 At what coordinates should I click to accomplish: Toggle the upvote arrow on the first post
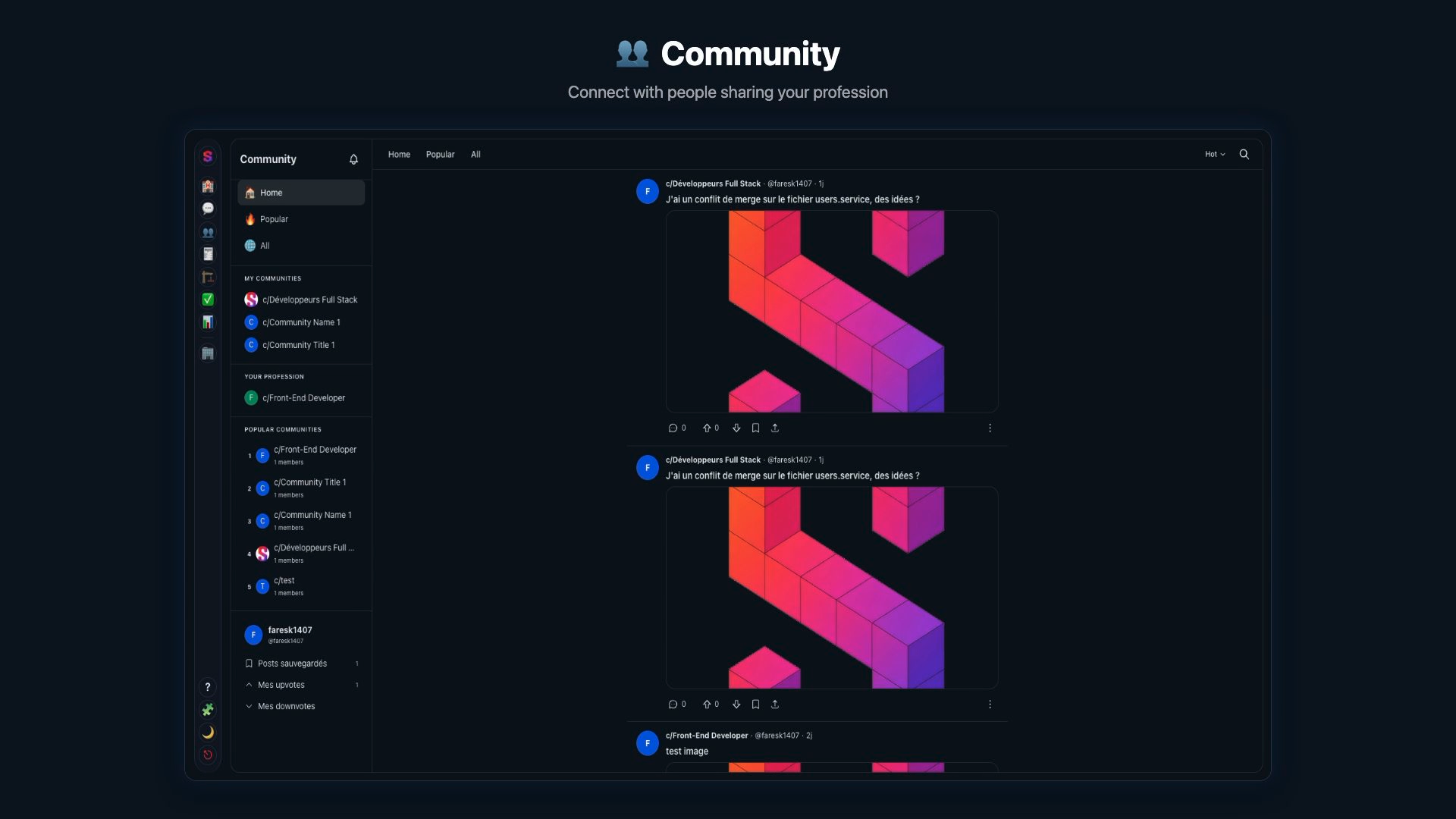(707, 428)
